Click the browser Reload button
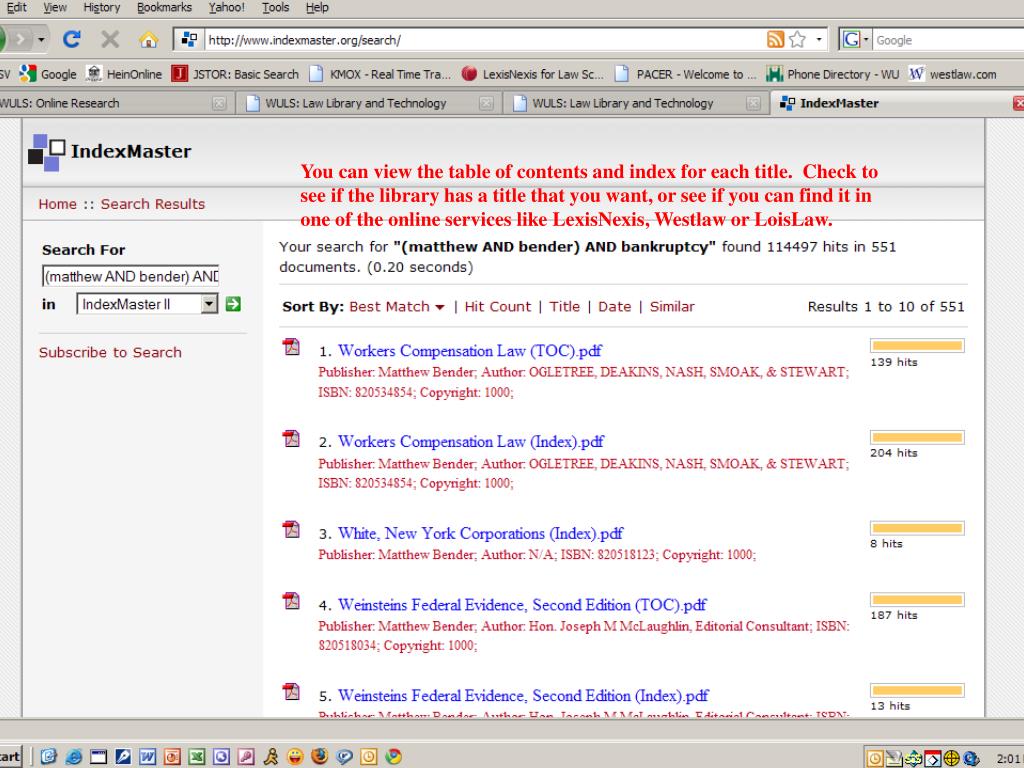This screenshot has width=1024, height=768. coord(71,39)
